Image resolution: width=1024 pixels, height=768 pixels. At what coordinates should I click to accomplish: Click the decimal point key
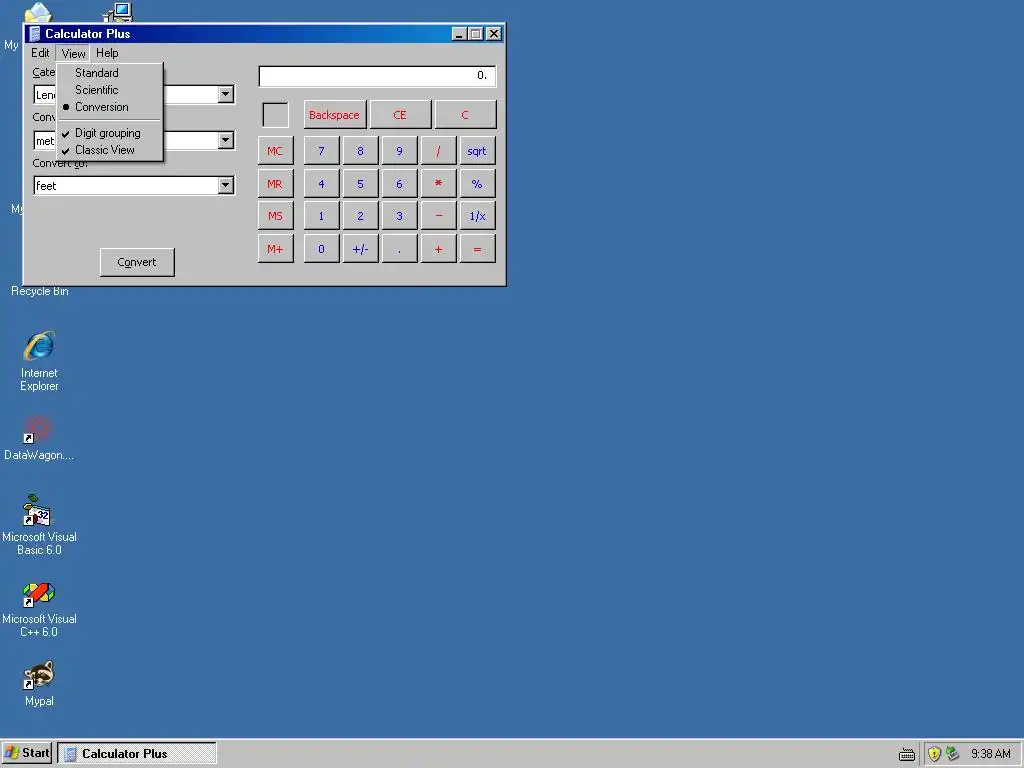click(400, 249)
